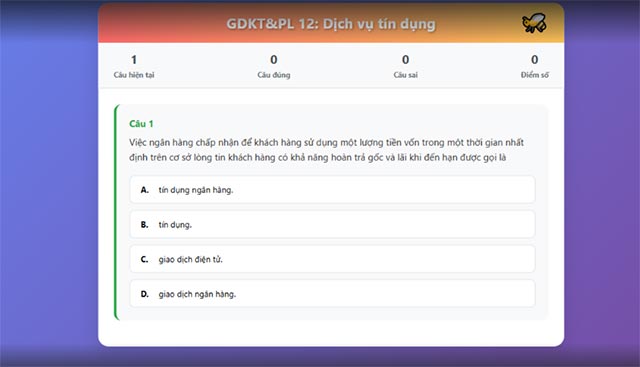Click the number 1 above 'Câu hiện tại'
640x367 pixels.
click(134, 60)
